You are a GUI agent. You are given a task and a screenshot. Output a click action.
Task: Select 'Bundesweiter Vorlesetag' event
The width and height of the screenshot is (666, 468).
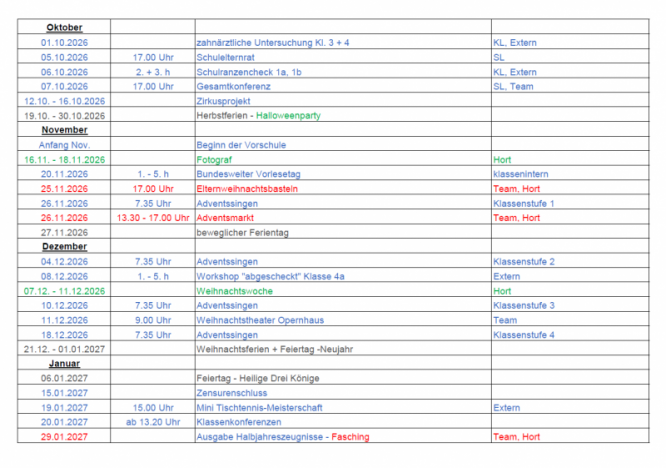point(248,174)
